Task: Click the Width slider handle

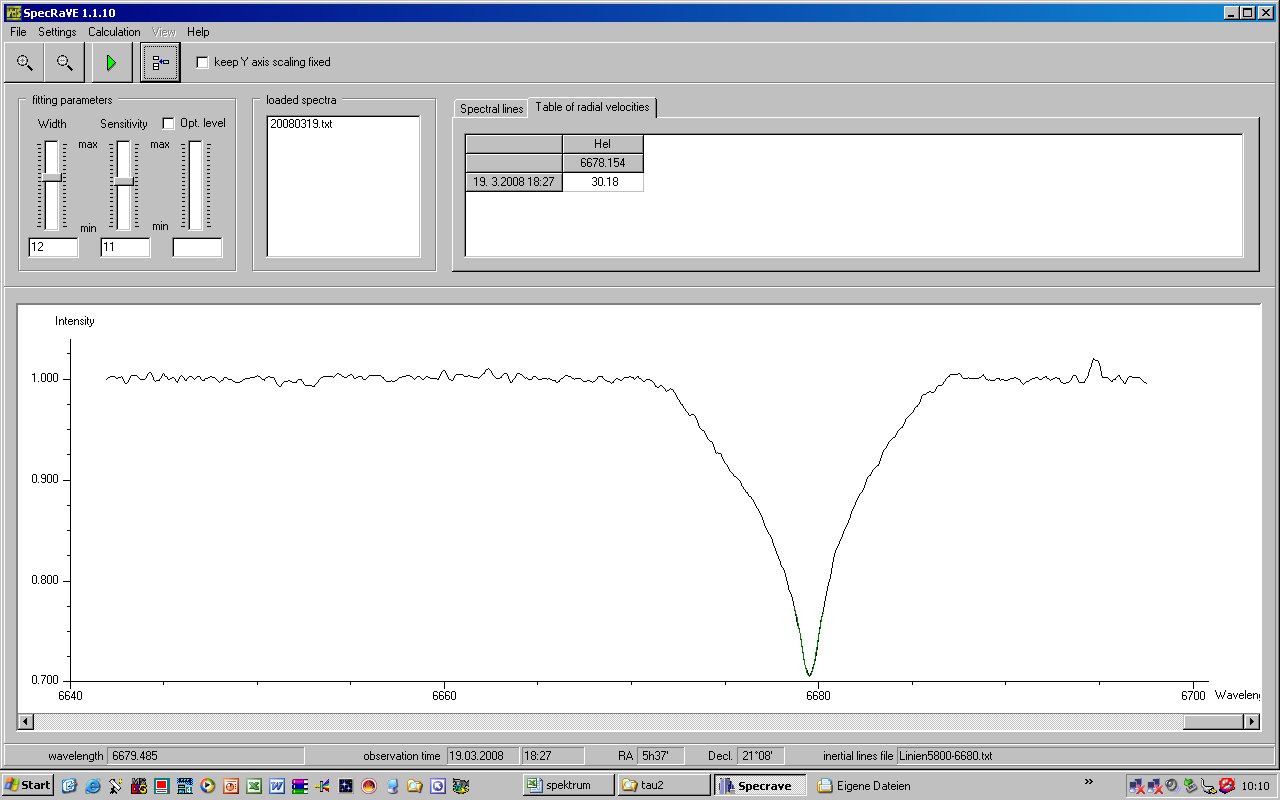Action: coord(51,177)
